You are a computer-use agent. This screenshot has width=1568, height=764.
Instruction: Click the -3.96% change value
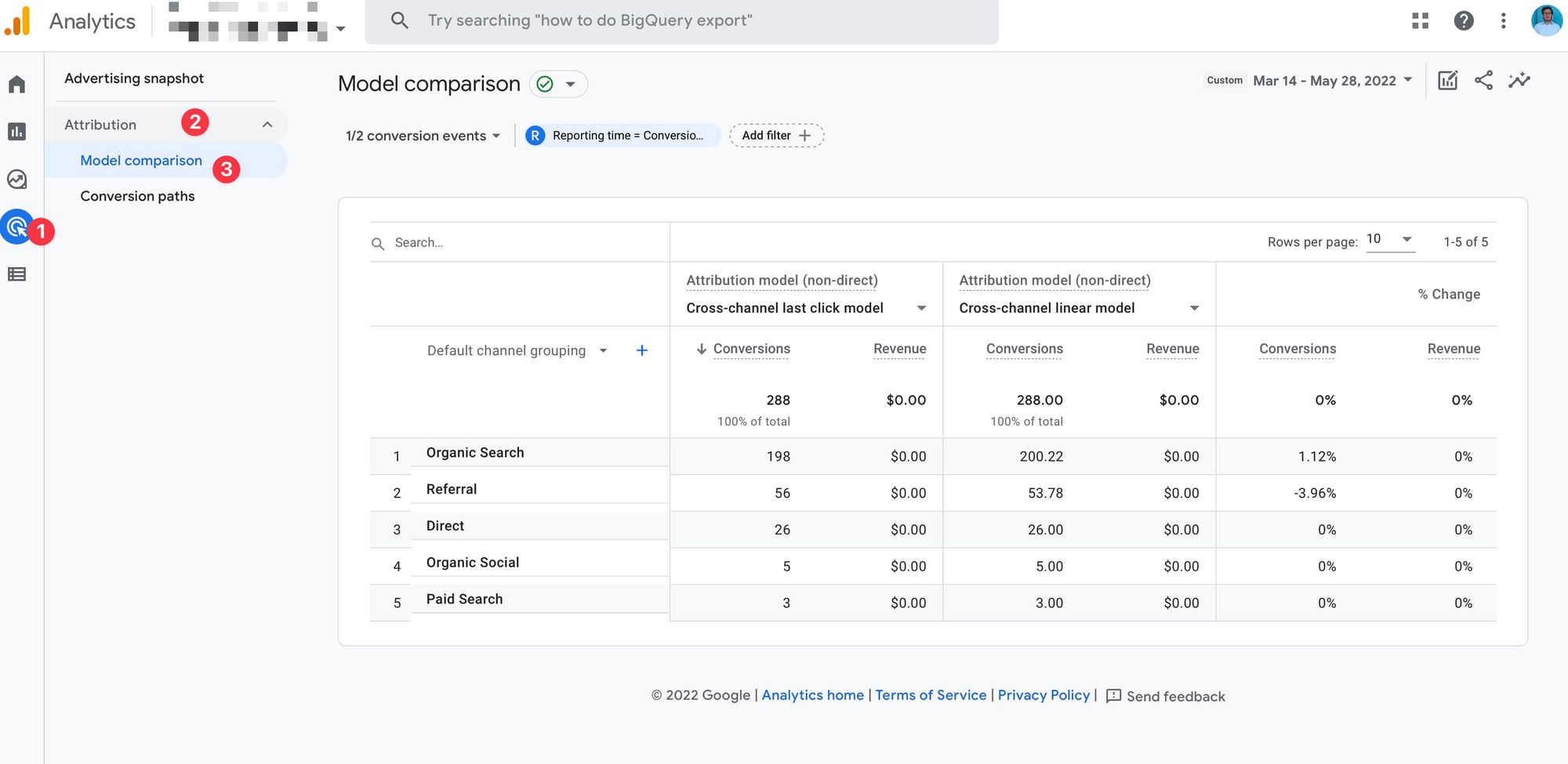point(1315,493)
